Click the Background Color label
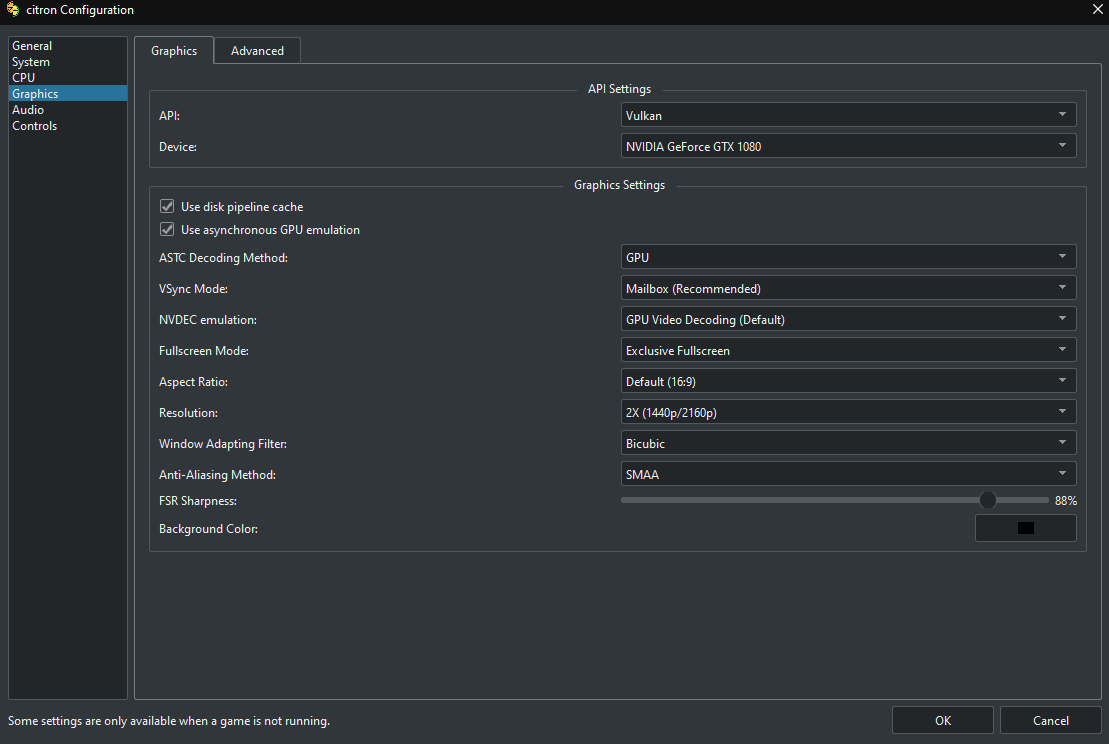Screen dimensions: 1109x744 coord(208,529)
